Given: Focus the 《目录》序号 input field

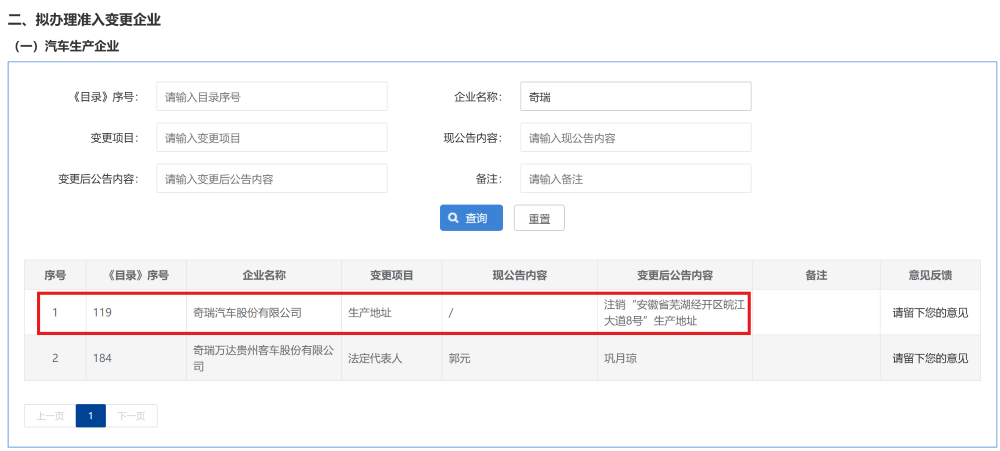Looking at the screenshot, I should (x=272, y=97).
